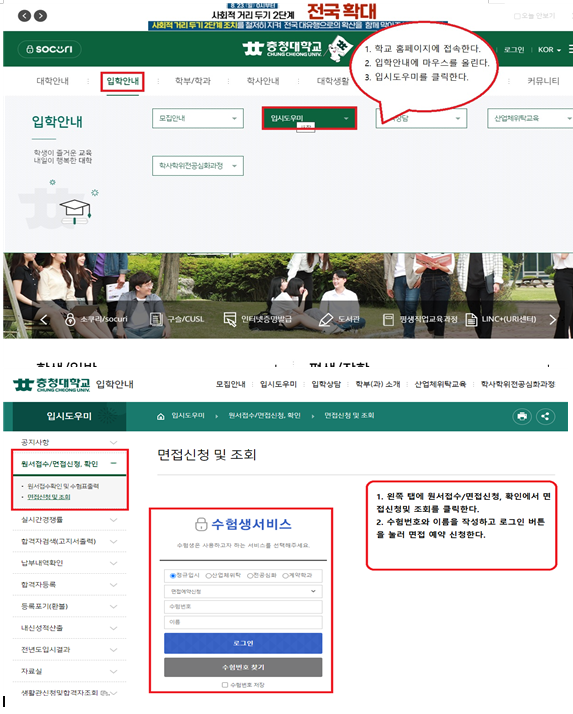This screenshot has height=714, width=573.
Task: Open the 커뮤니티 main menu
Action: click(543, 81)
